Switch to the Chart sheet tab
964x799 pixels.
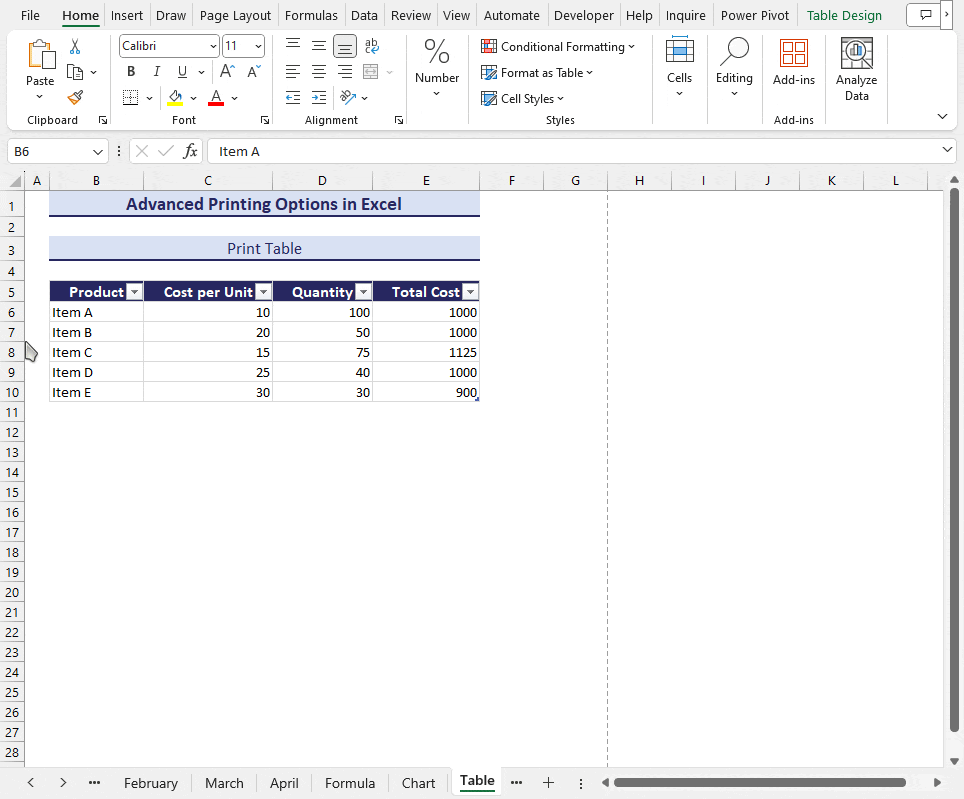pos(418,783)
